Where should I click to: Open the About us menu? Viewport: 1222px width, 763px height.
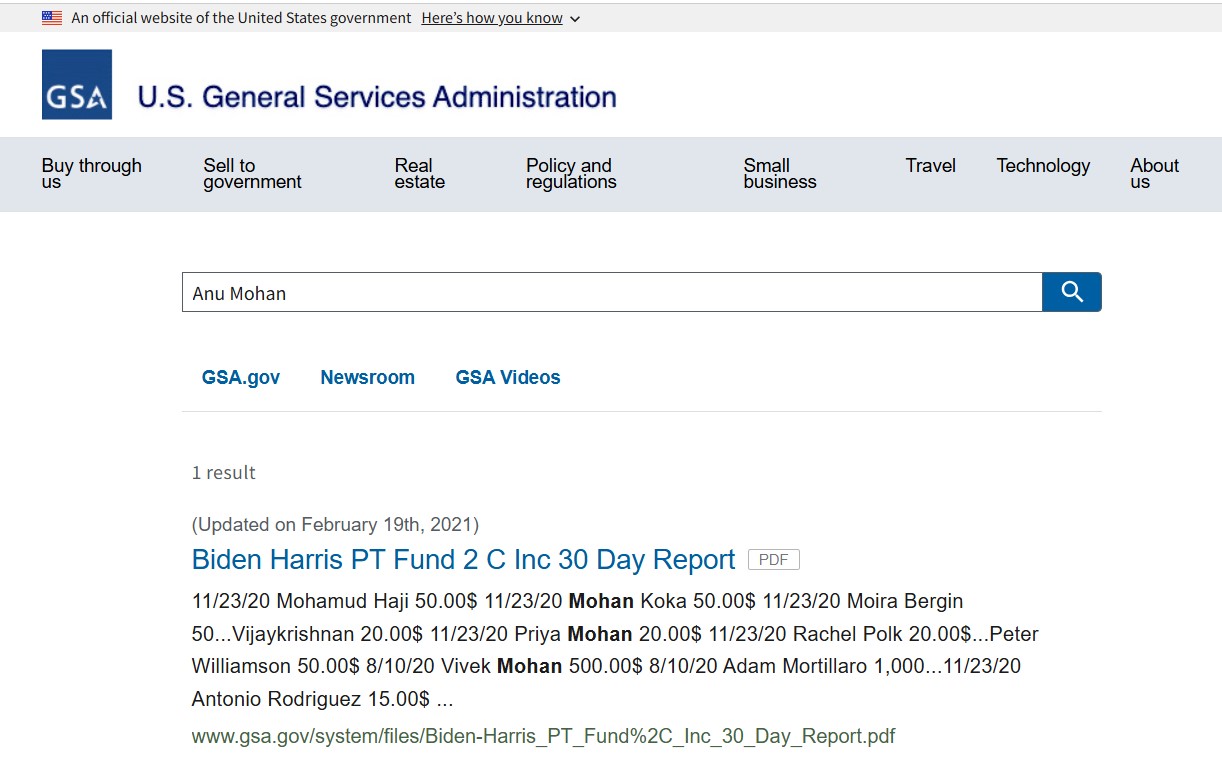(x=1154, y=174)
